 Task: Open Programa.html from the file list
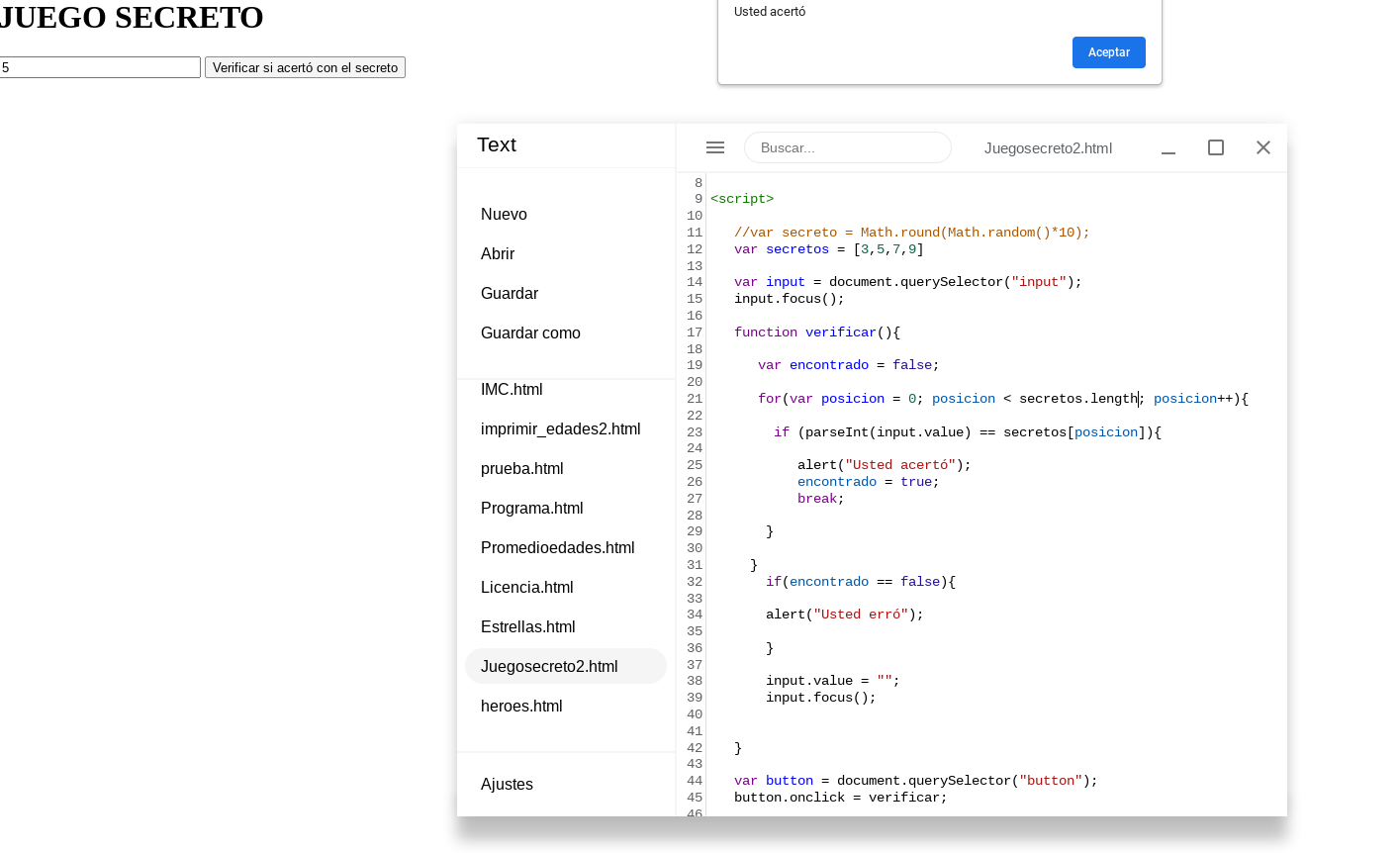[531, 508]
